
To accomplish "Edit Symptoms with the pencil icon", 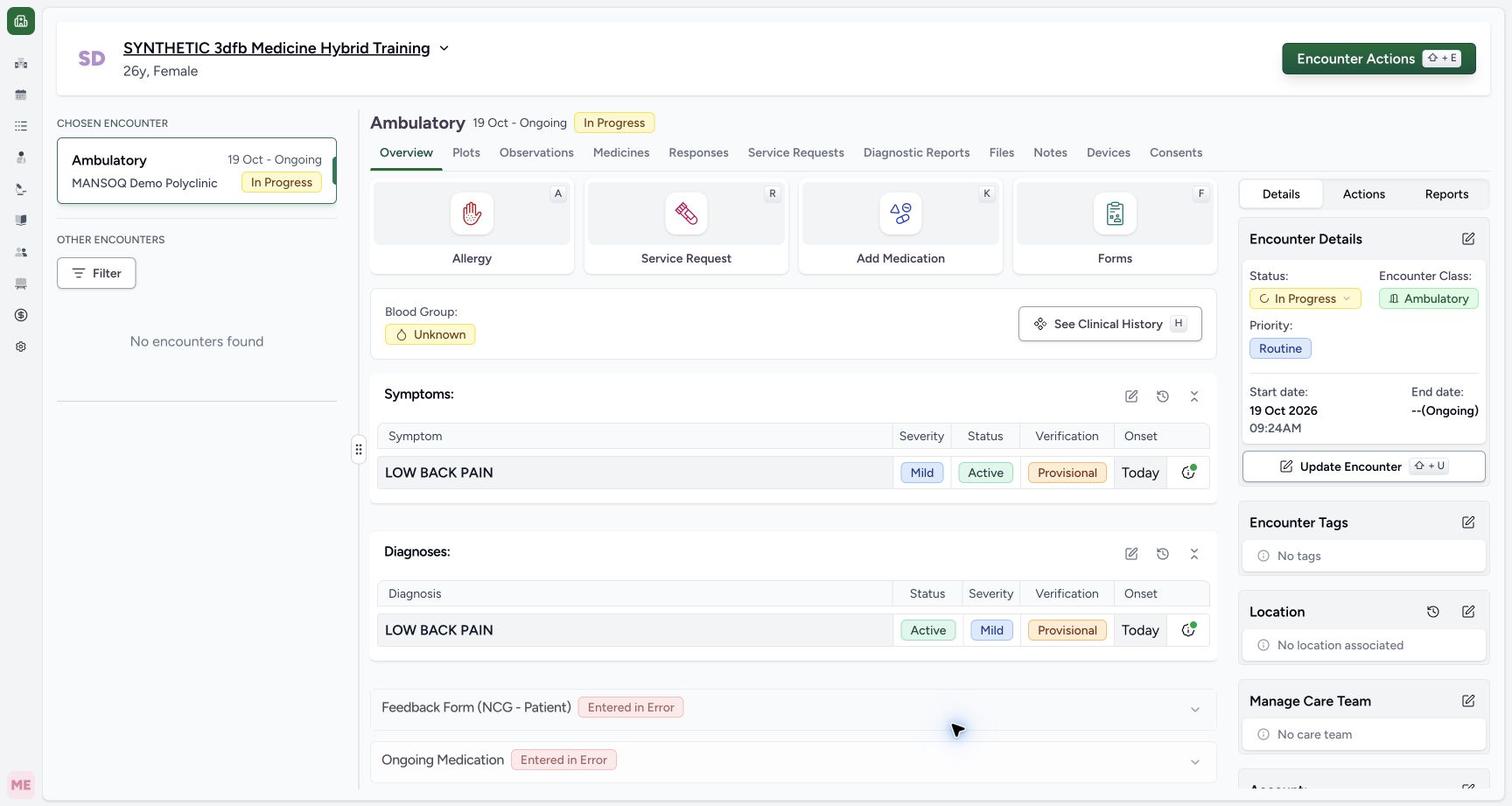I will tap(1131, 396).
